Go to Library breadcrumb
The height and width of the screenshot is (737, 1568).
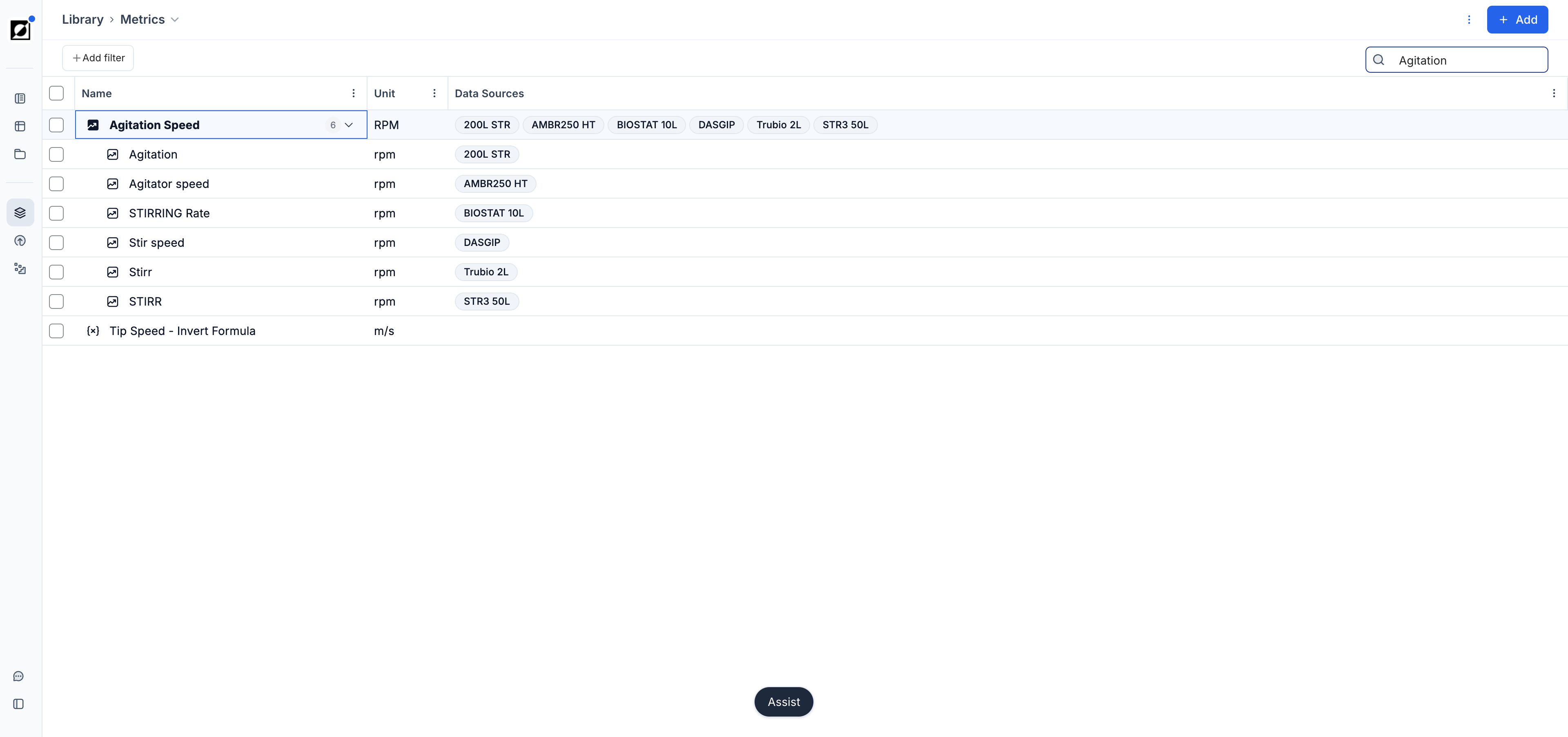[x=83, y=20]
